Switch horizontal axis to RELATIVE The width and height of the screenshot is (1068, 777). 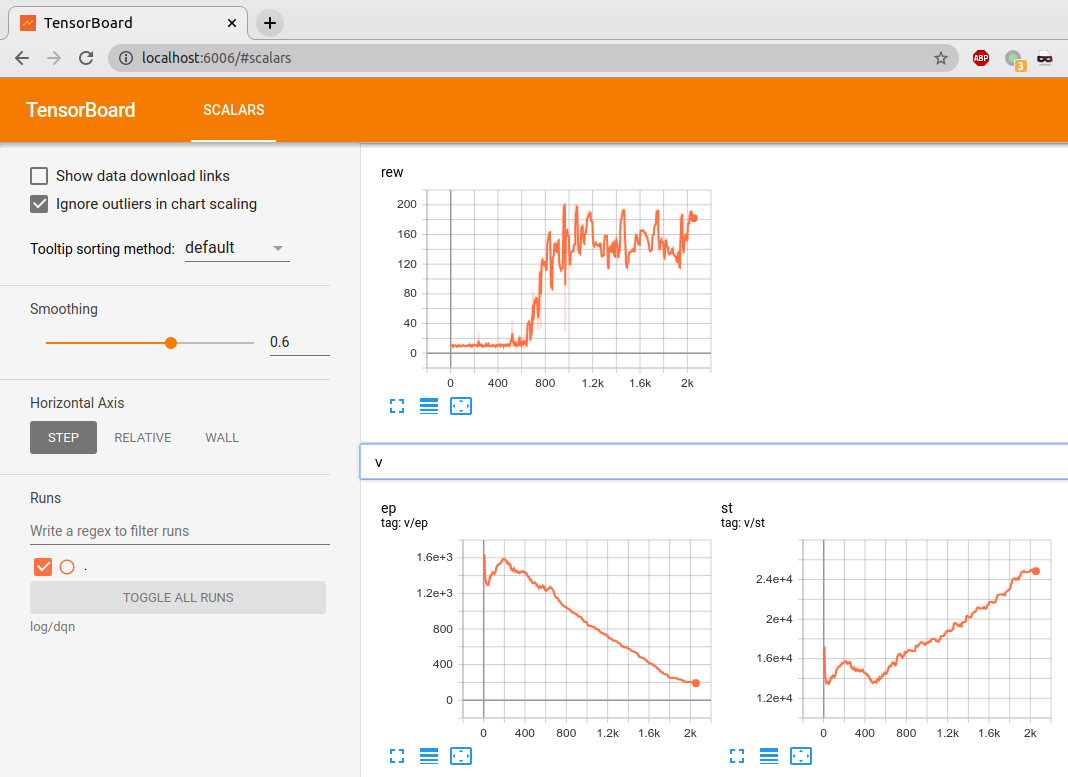pos(143,438)
